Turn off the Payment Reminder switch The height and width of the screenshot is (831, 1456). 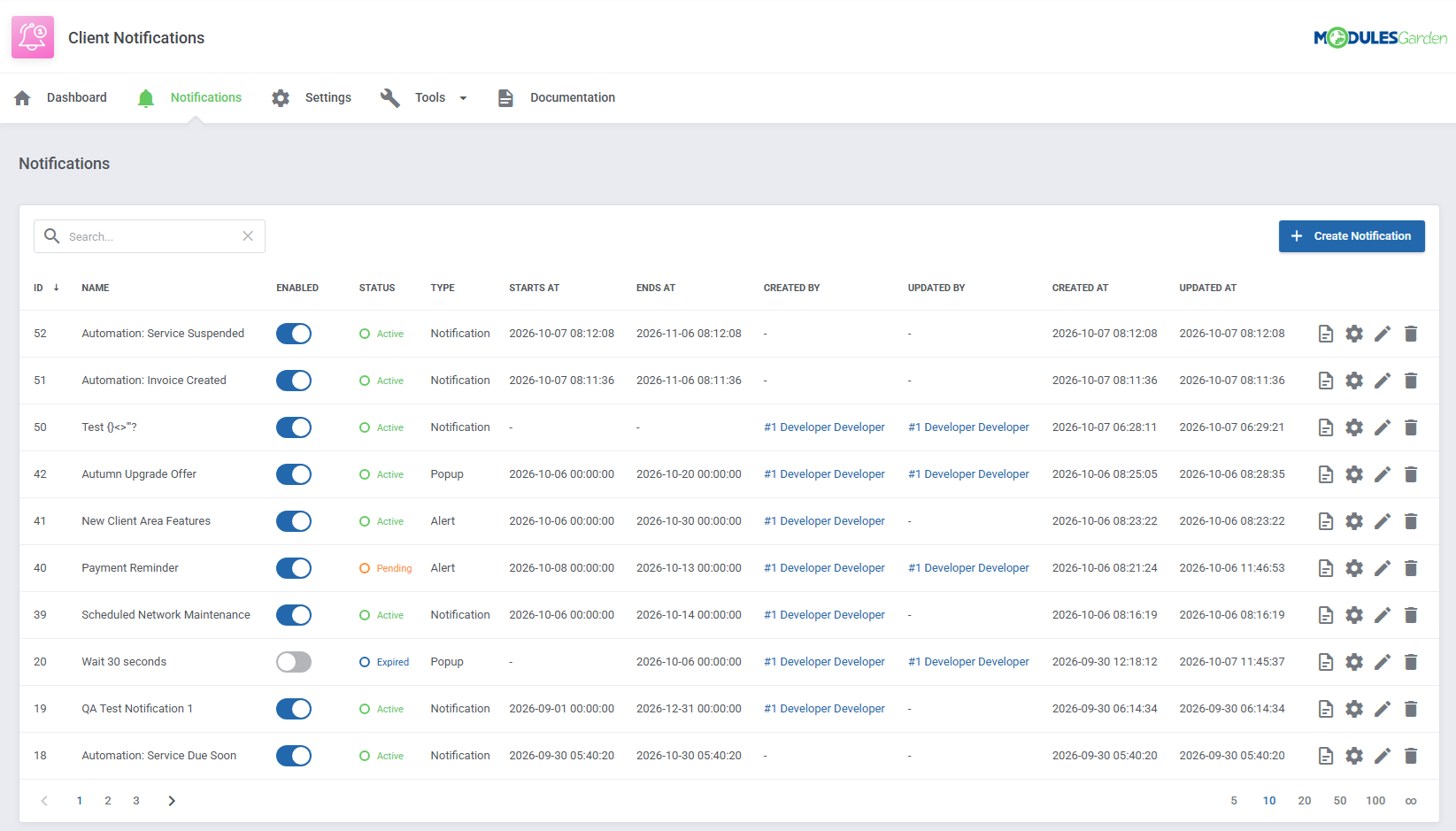point(294,568)
